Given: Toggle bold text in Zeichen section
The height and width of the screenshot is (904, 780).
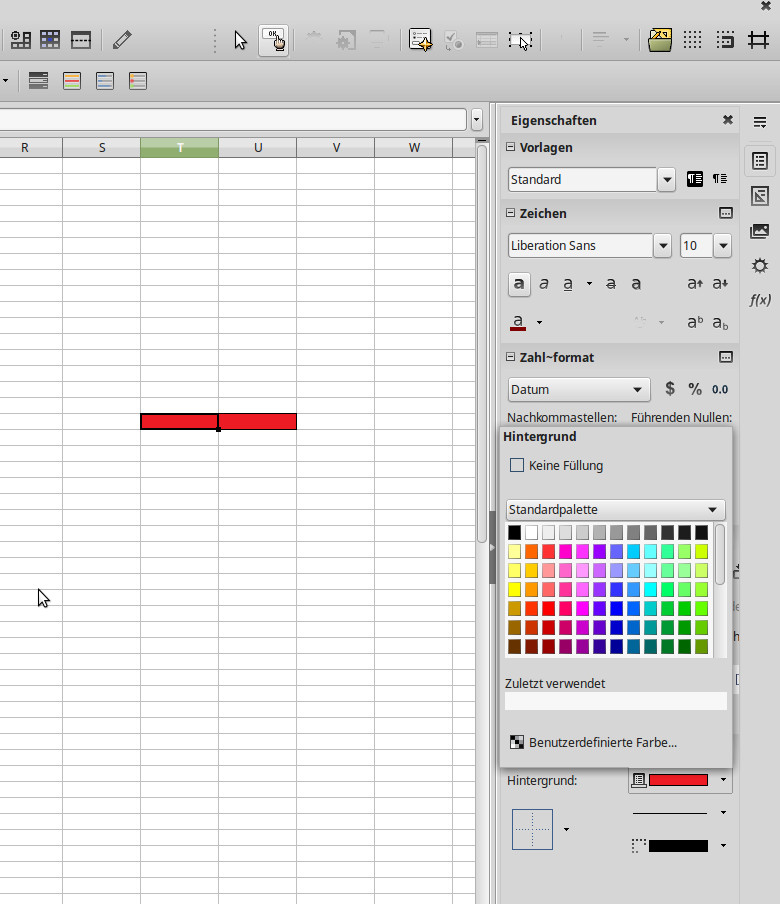Looking at the screenshot, I should coord(518,284).
